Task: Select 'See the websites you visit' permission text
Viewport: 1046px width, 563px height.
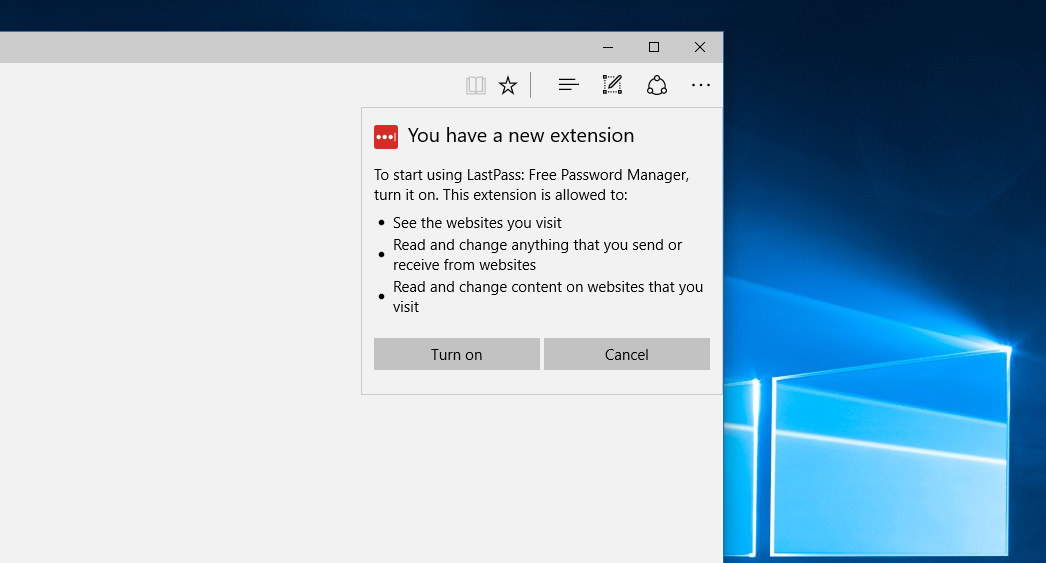Action: [x=477, y=223]
